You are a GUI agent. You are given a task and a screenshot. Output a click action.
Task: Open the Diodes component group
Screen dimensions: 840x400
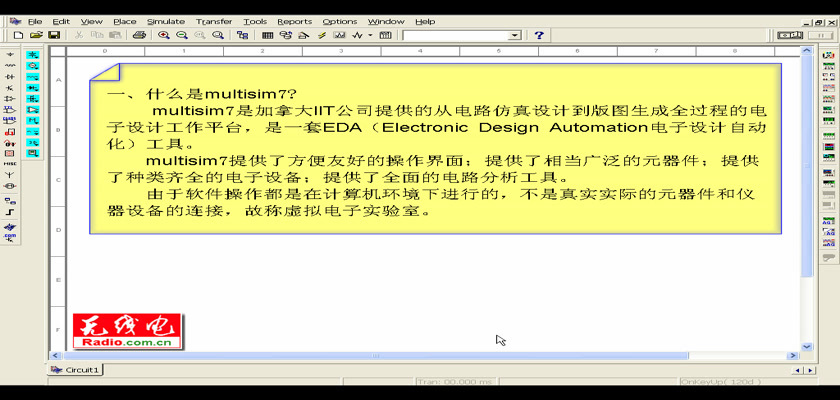click(10, 77)
